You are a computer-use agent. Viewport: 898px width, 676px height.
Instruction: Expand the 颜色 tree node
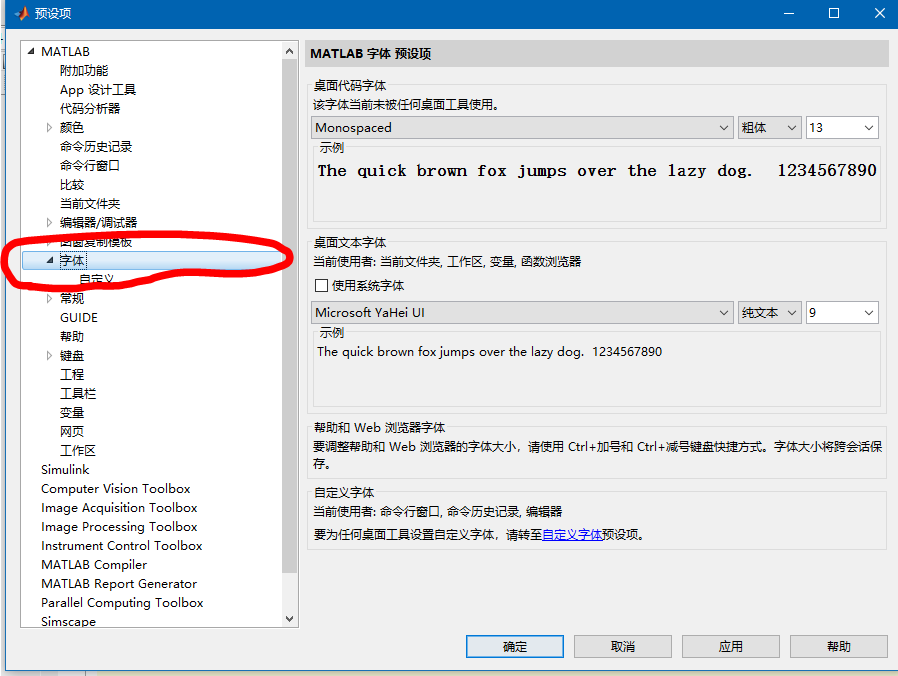(50, 127)
